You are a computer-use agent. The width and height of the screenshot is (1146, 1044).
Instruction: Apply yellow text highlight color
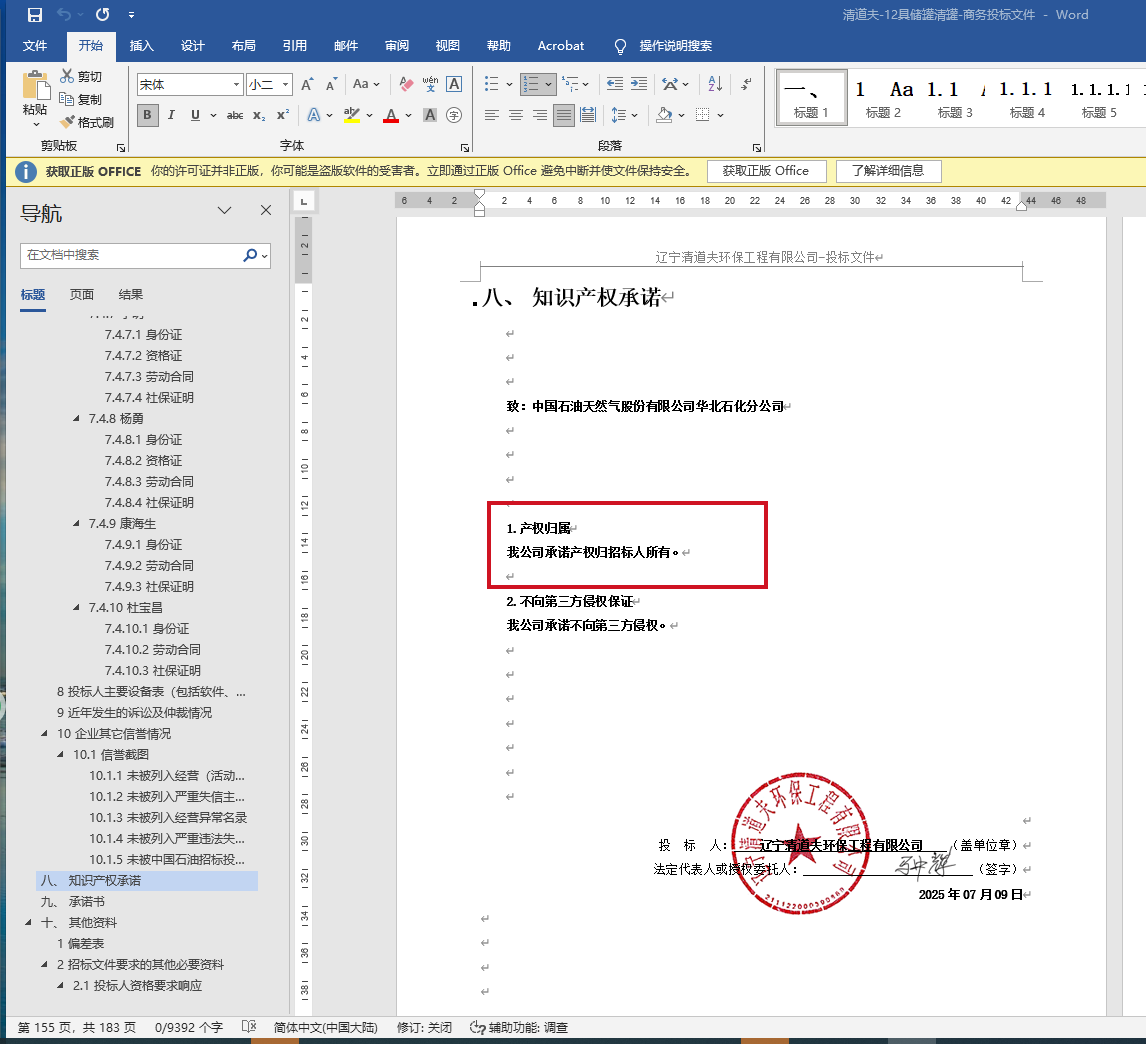352,115
